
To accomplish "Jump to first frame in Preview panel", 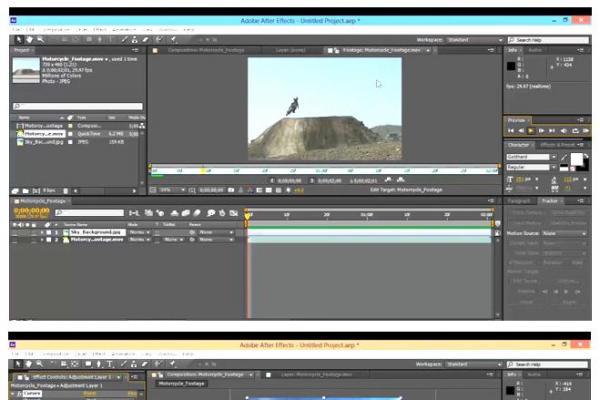I will tap(512, 130).
